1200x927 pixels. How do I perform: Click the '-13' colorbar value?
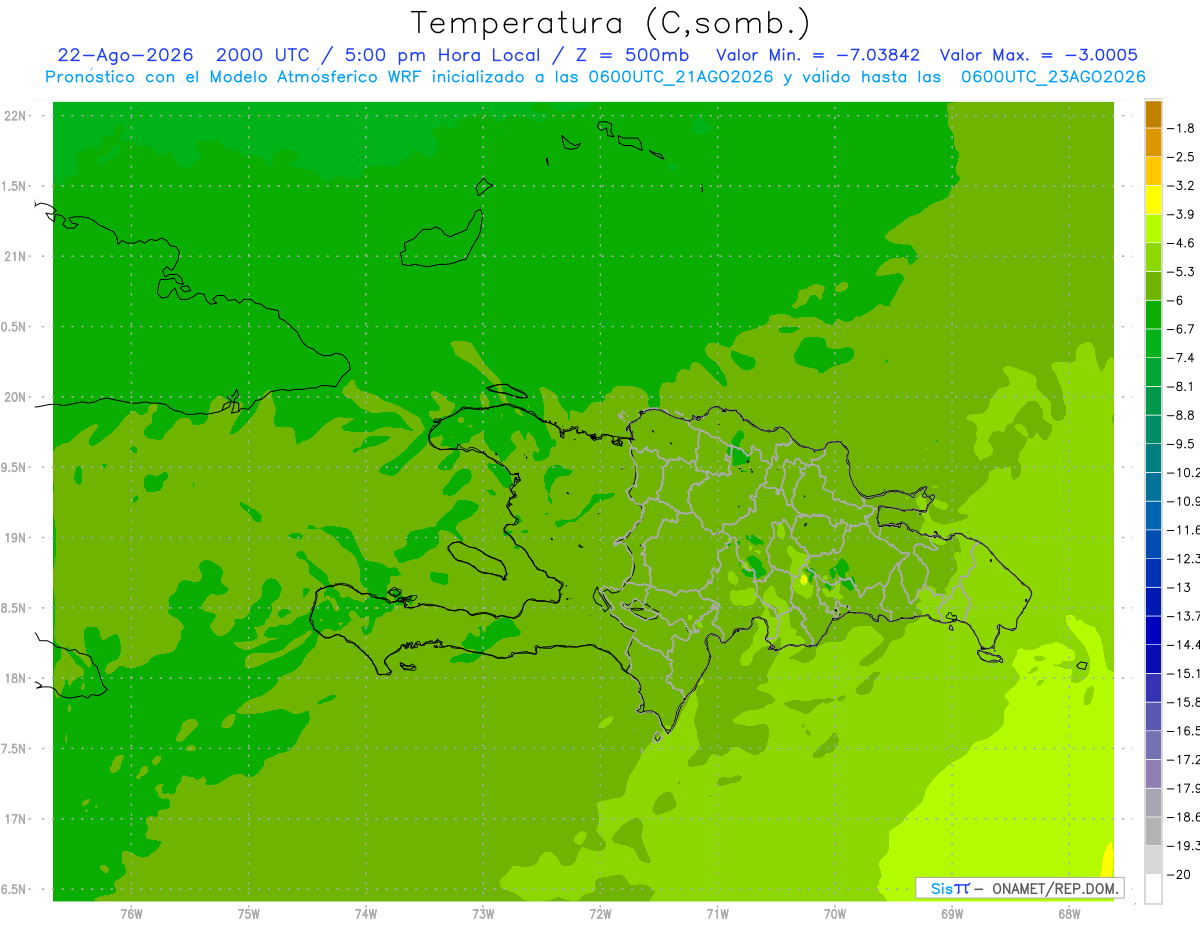(1180, 587)
